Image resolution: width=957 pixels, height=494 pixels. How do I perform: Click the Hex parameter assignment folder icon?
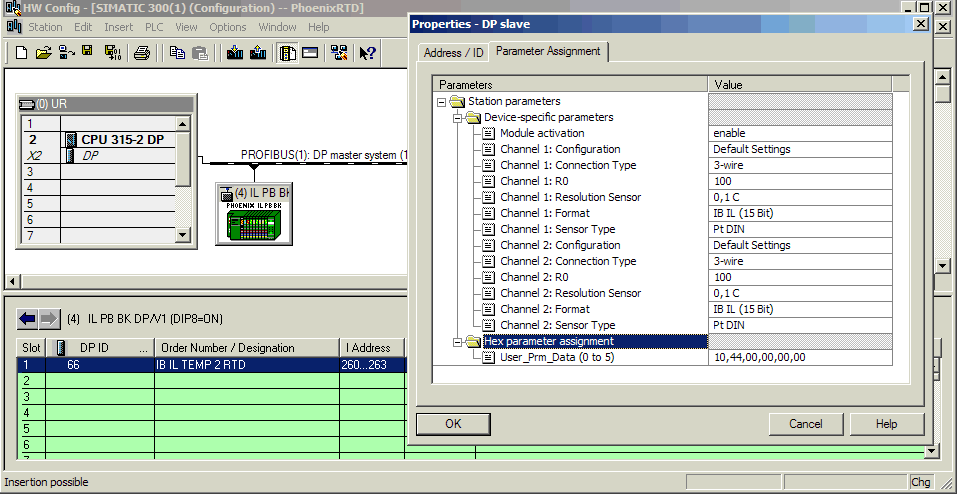[x=474, y=341]
